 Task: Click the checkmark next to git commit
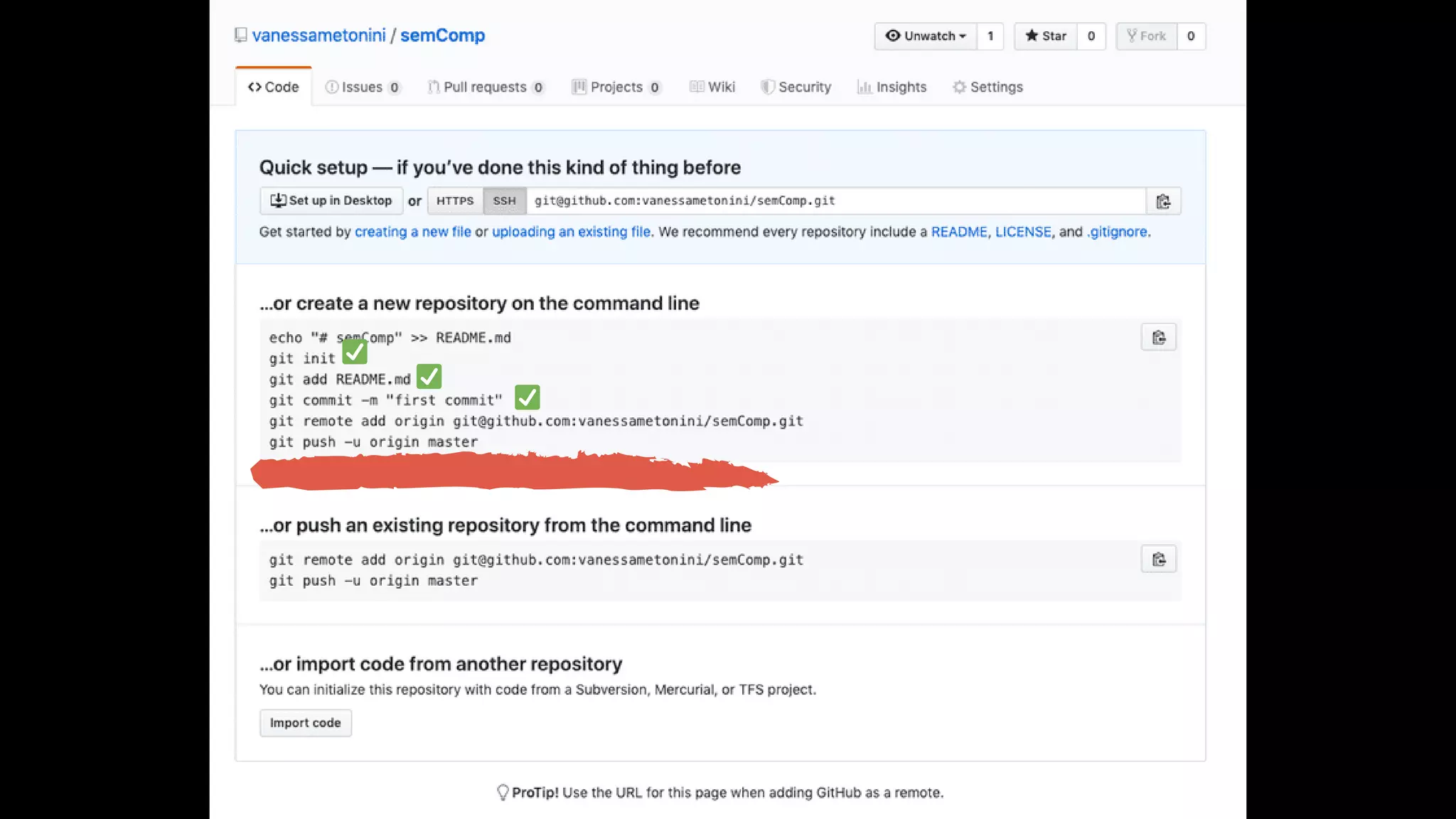click(527, 397)
